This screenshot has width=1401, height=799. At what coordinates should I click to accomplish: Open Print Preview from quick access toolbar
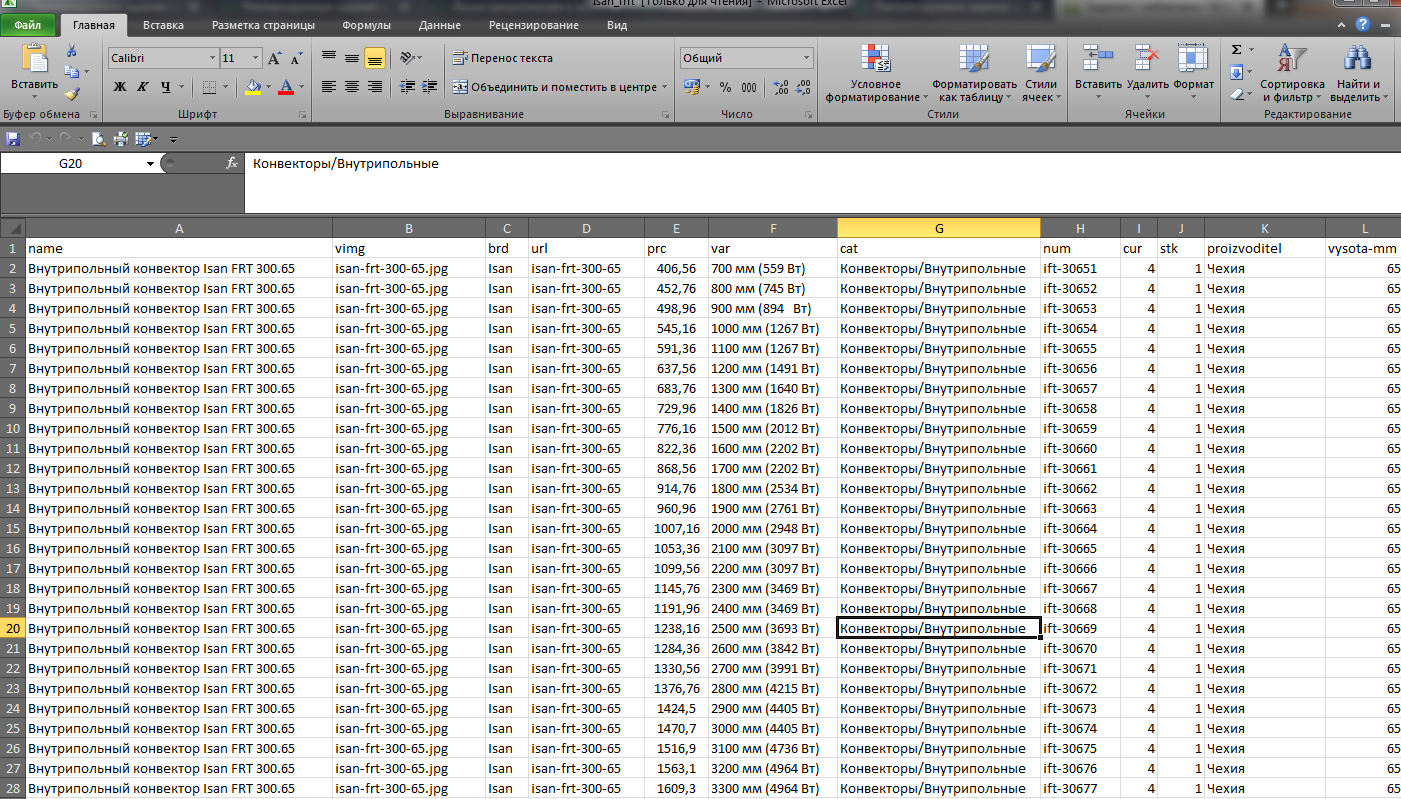[x=98, y=138]
